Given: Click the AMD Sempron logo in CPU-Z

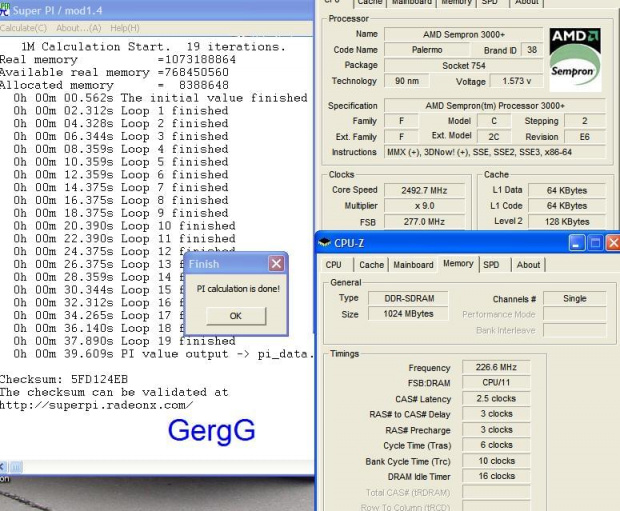Looking at the screenshot, I should [x=575, y=59].
